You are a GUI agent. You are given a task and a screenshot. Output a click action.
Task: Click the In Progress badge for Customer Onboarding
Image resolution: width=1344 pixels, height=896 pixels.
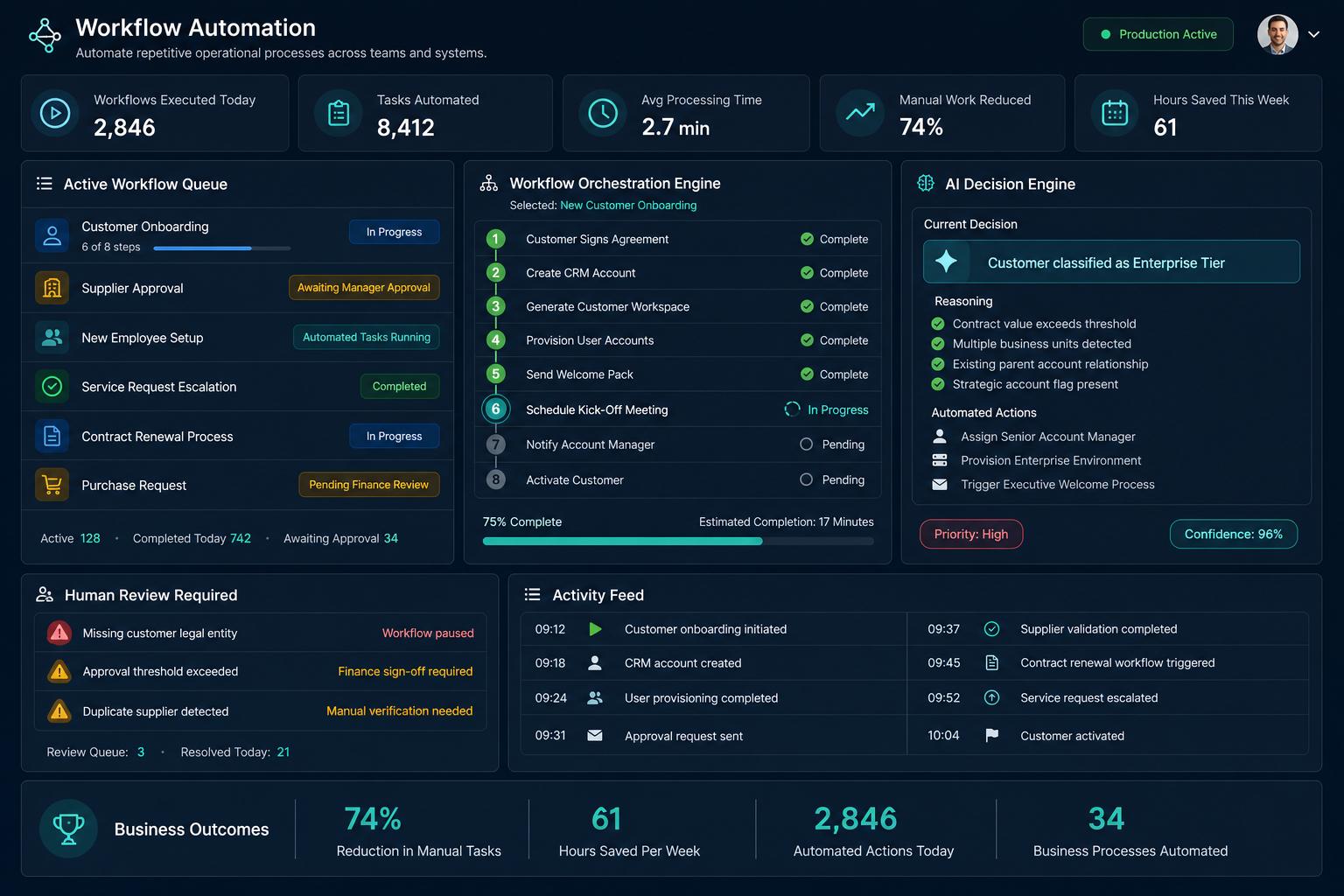coord(394,232)
